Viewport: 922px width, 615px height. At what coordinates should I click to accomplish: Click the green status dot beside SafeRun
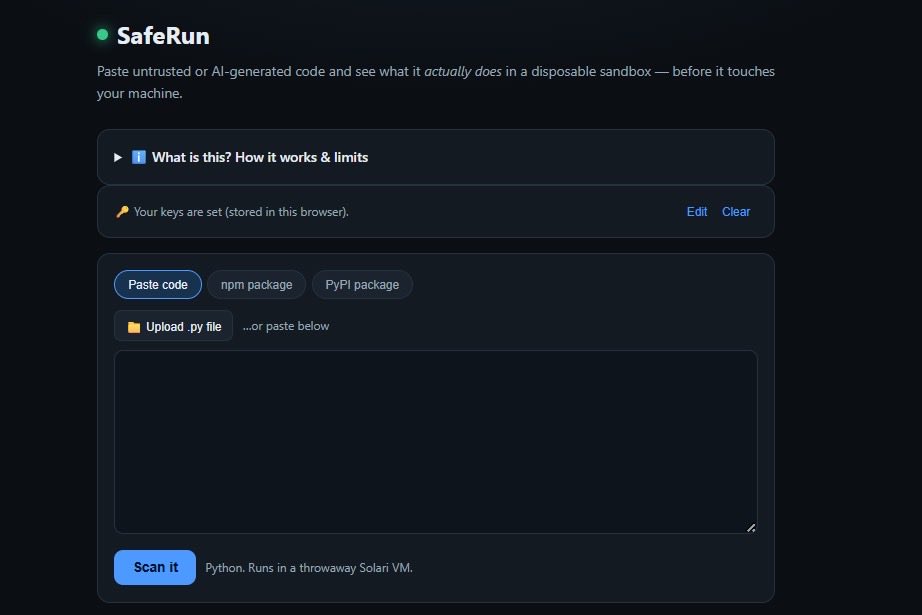pyautogui.click(x=102, y=35)
